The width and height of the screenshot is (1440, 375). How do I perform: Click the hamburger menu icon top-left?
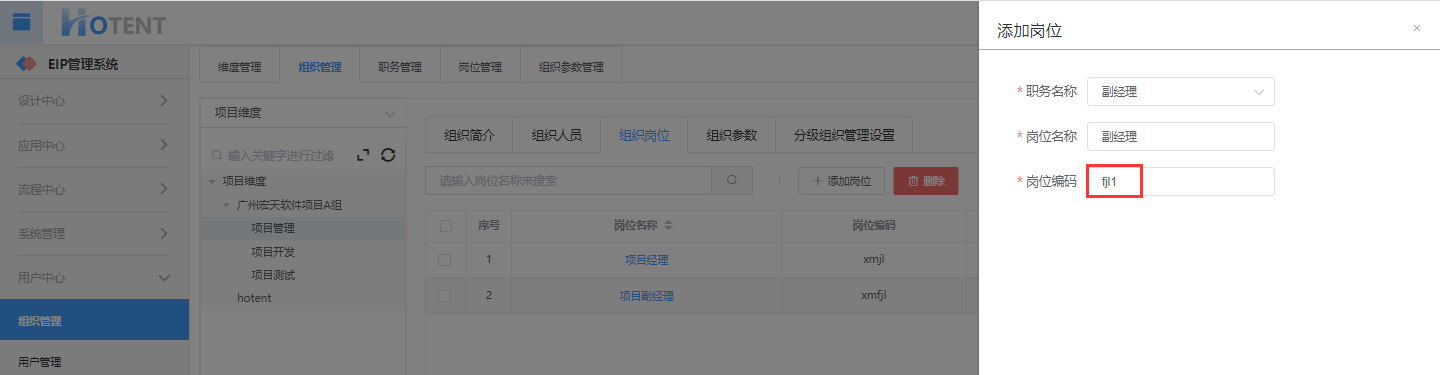pos(21,22)
